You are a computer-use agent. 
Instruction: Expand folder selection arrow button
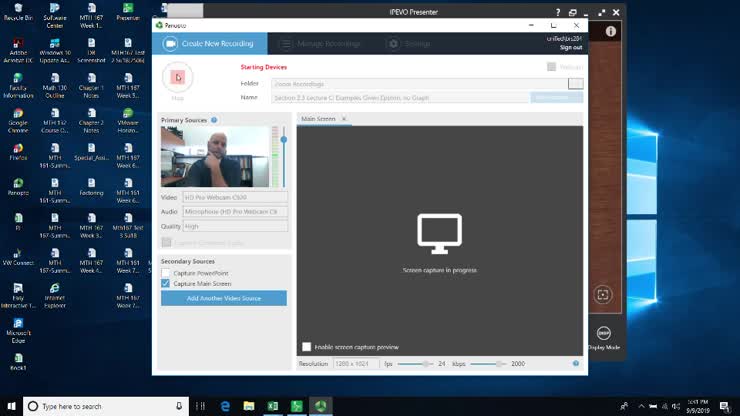point(575,84)
